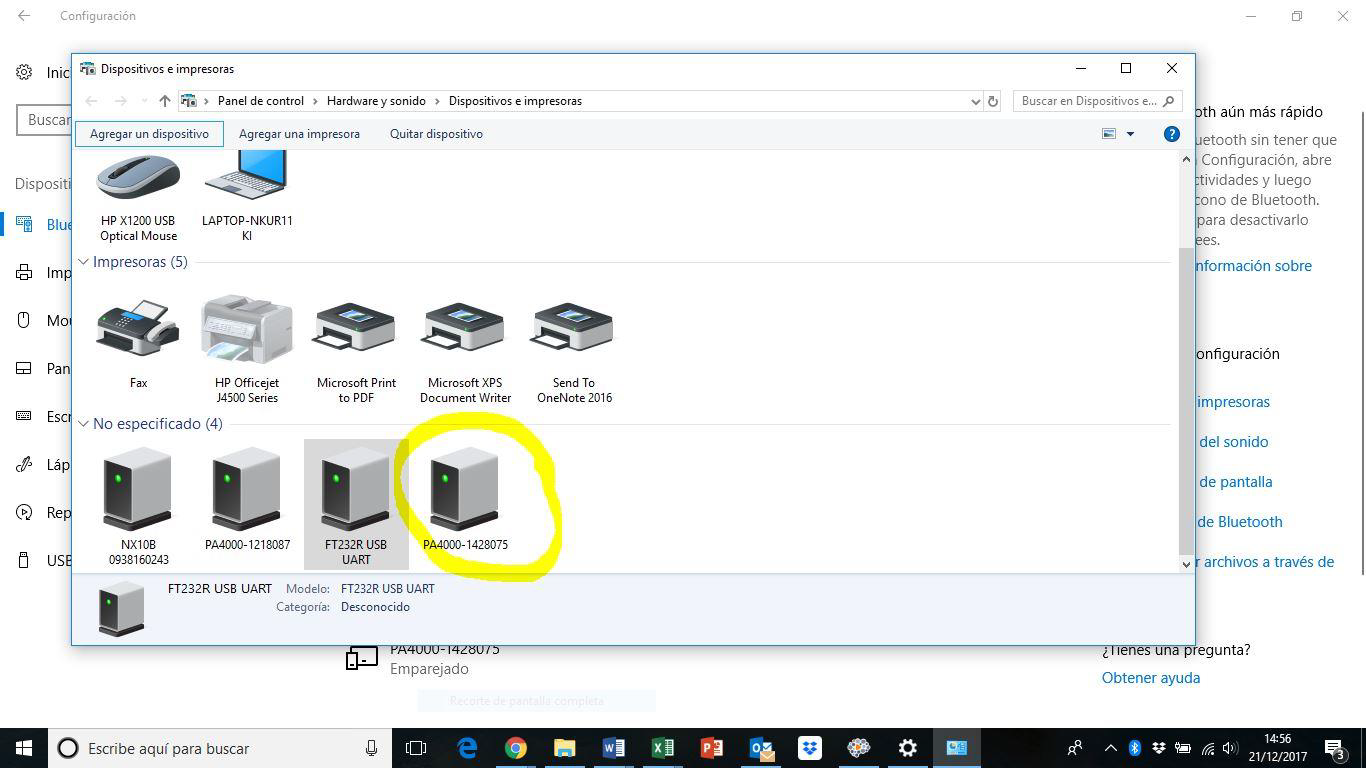Click the Escribe aquí para buscar box
The image size is (1366, 768).
click(x=220, y=748)
